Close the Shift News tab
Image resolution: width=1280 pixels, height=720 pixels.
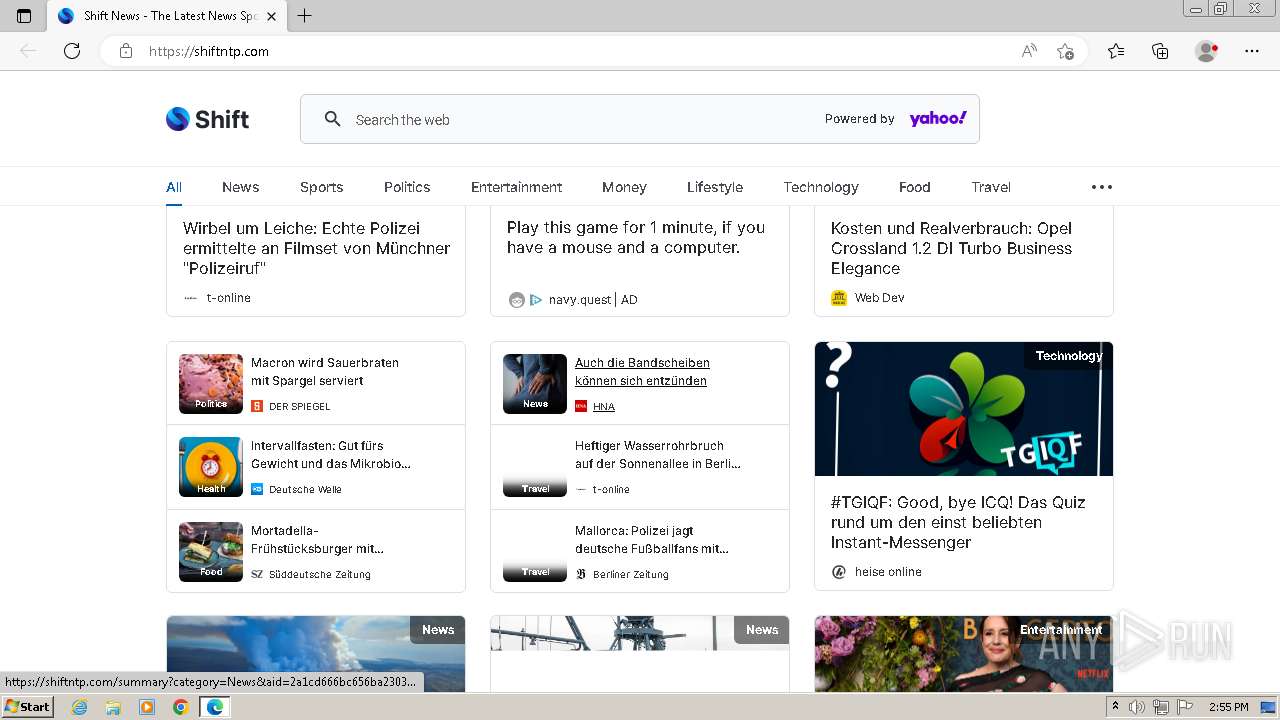point(271,16)
